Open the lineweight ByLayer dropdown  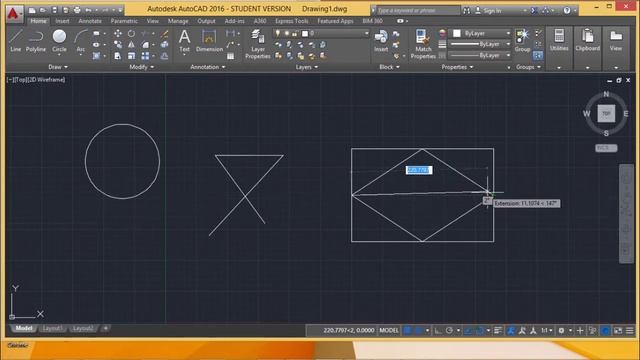(480, 44)
